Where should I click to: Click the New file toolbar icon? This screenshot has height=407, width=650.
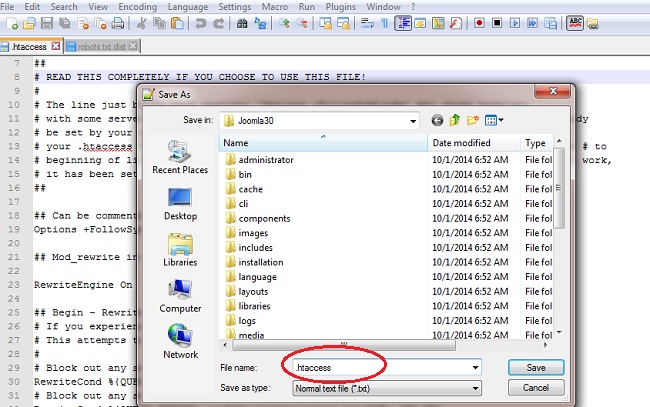12,23
